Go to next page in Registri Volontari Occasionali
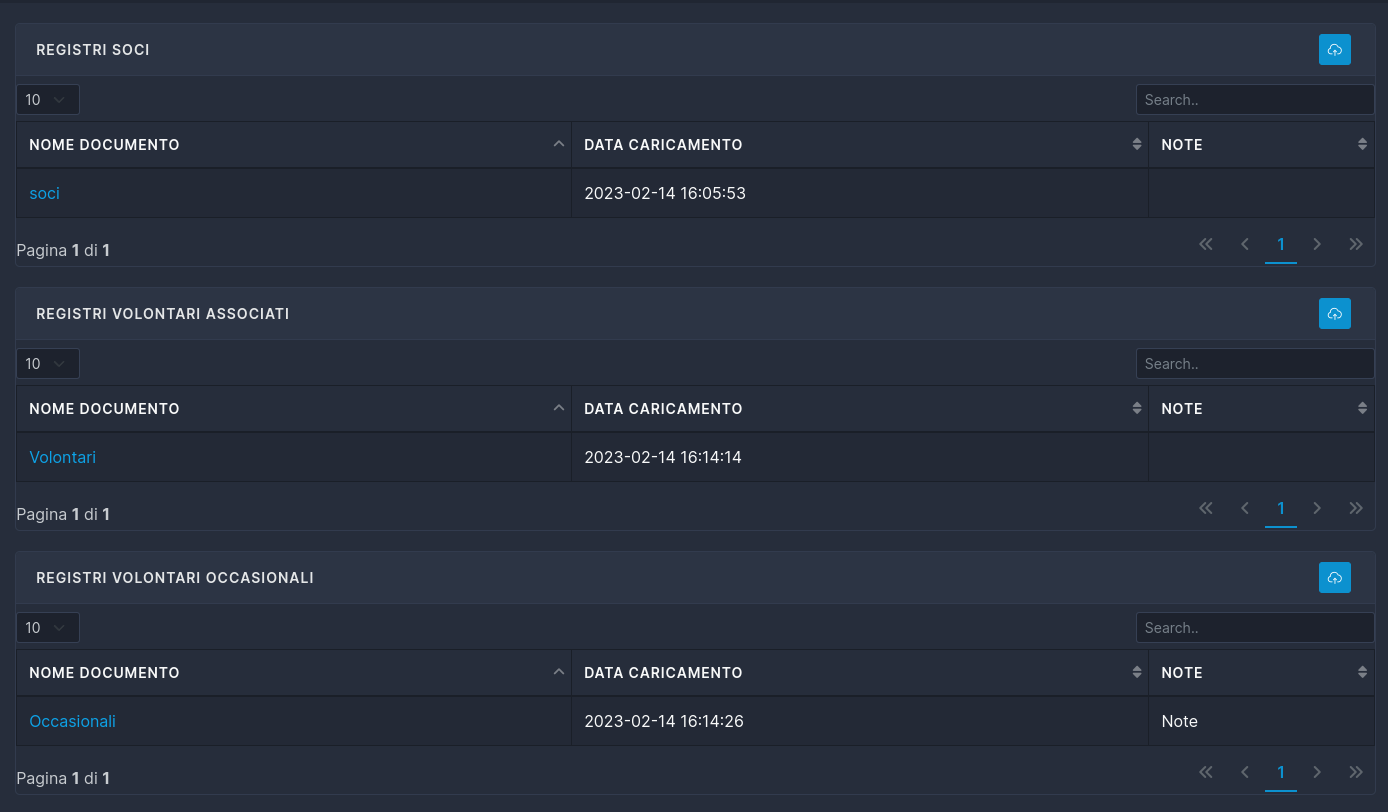The width and height of the screenshot is (1388, 812). click(1317, 772)
